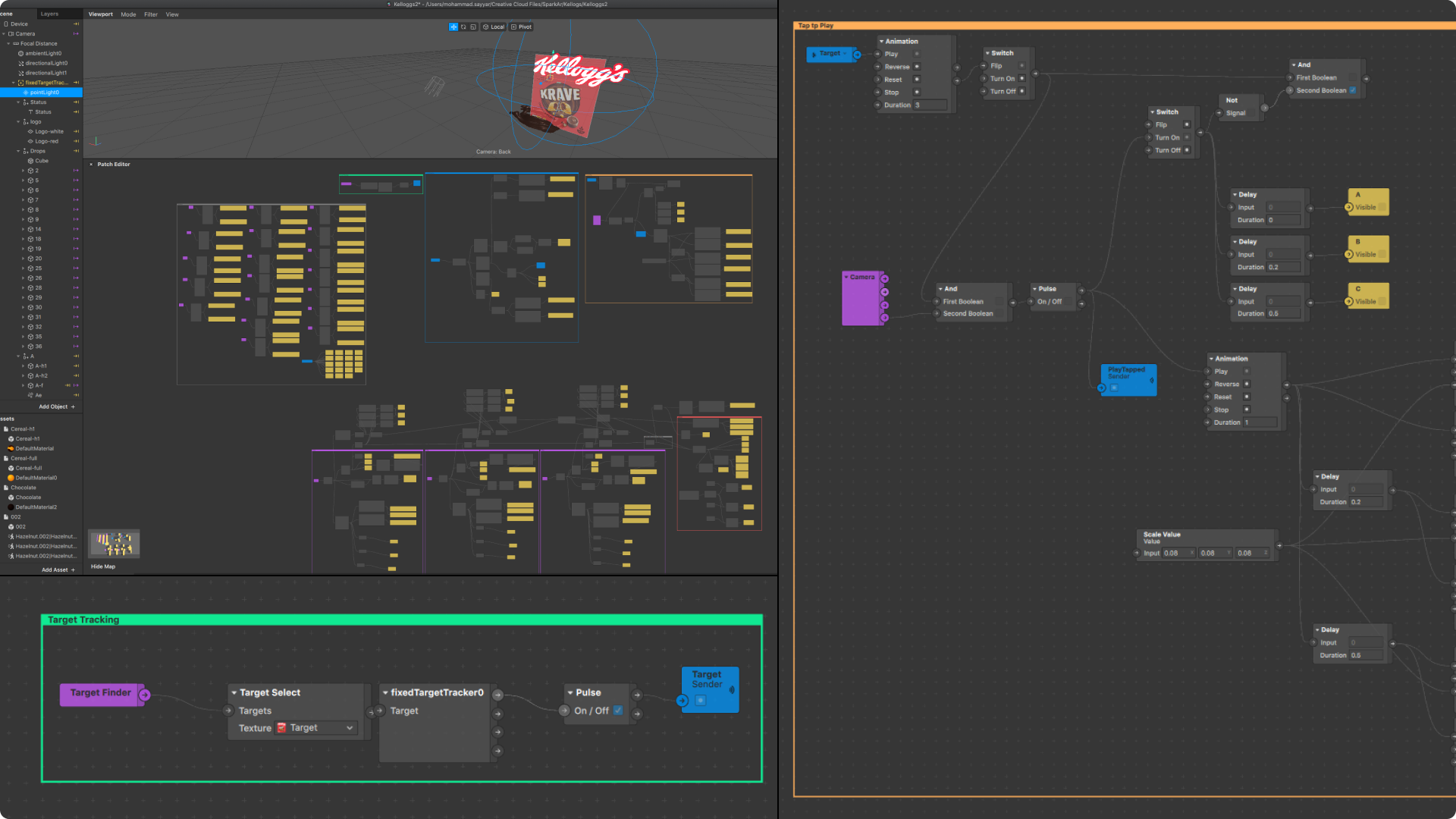Click the first Scale Value input field

pyautogui.click(x=1179, y=554)
